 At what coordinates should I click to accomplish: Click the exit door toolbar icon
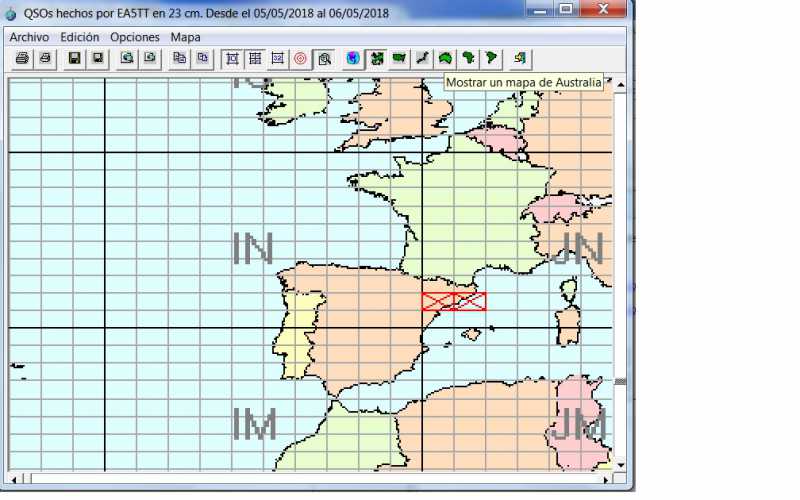[x=520, y=59]
